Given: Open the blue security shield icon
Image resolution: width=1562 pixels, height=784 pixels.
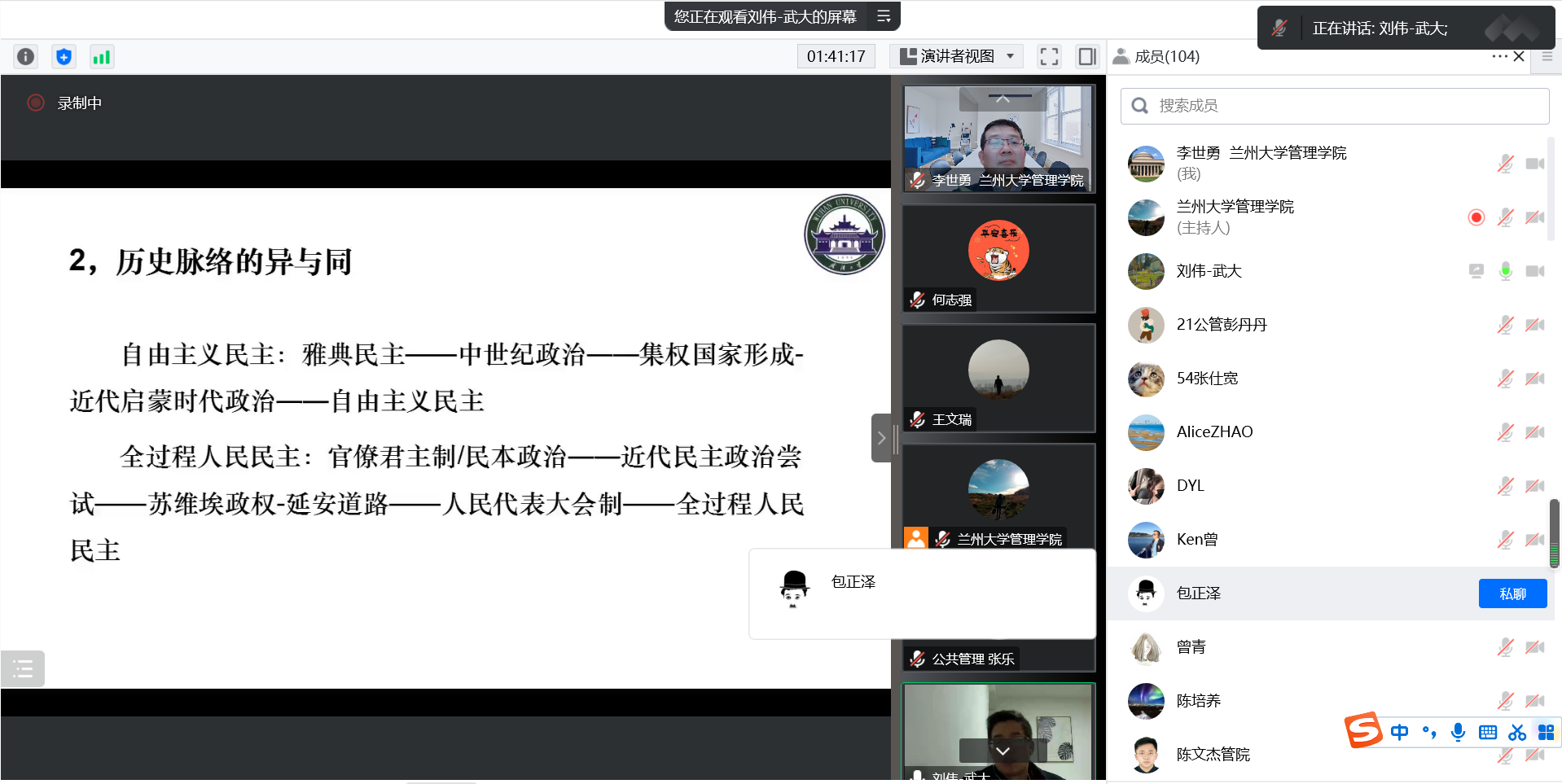Looking at the screenshot, I should click(x=64, y=56).
